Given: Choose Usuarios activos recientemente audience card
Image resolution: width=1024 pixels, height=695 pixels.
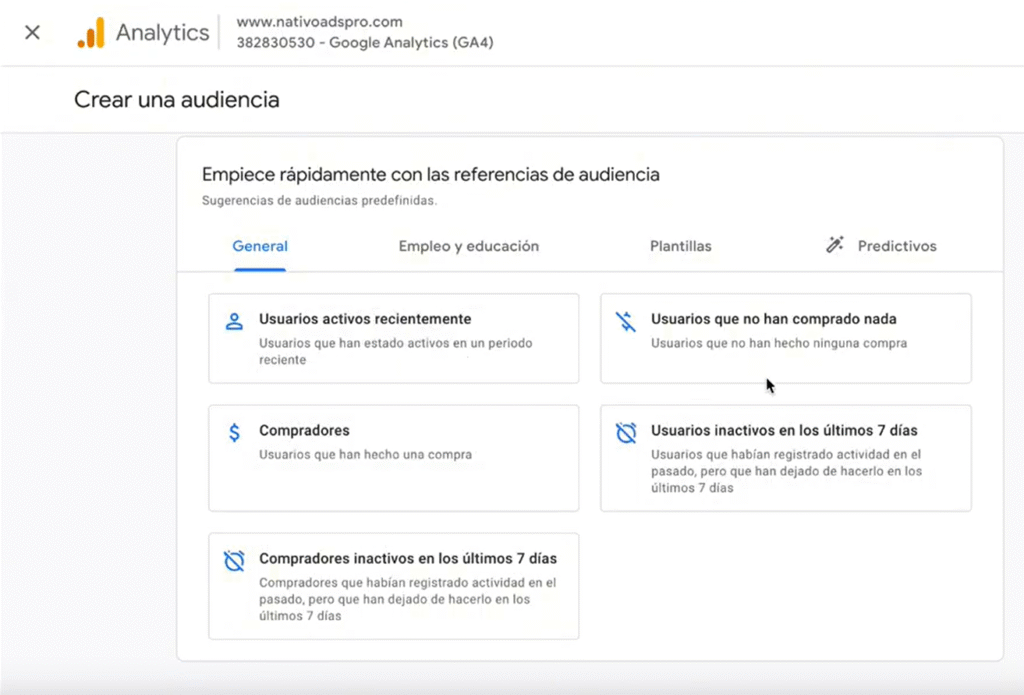Looking at the screenshot, I should [394, 338].
